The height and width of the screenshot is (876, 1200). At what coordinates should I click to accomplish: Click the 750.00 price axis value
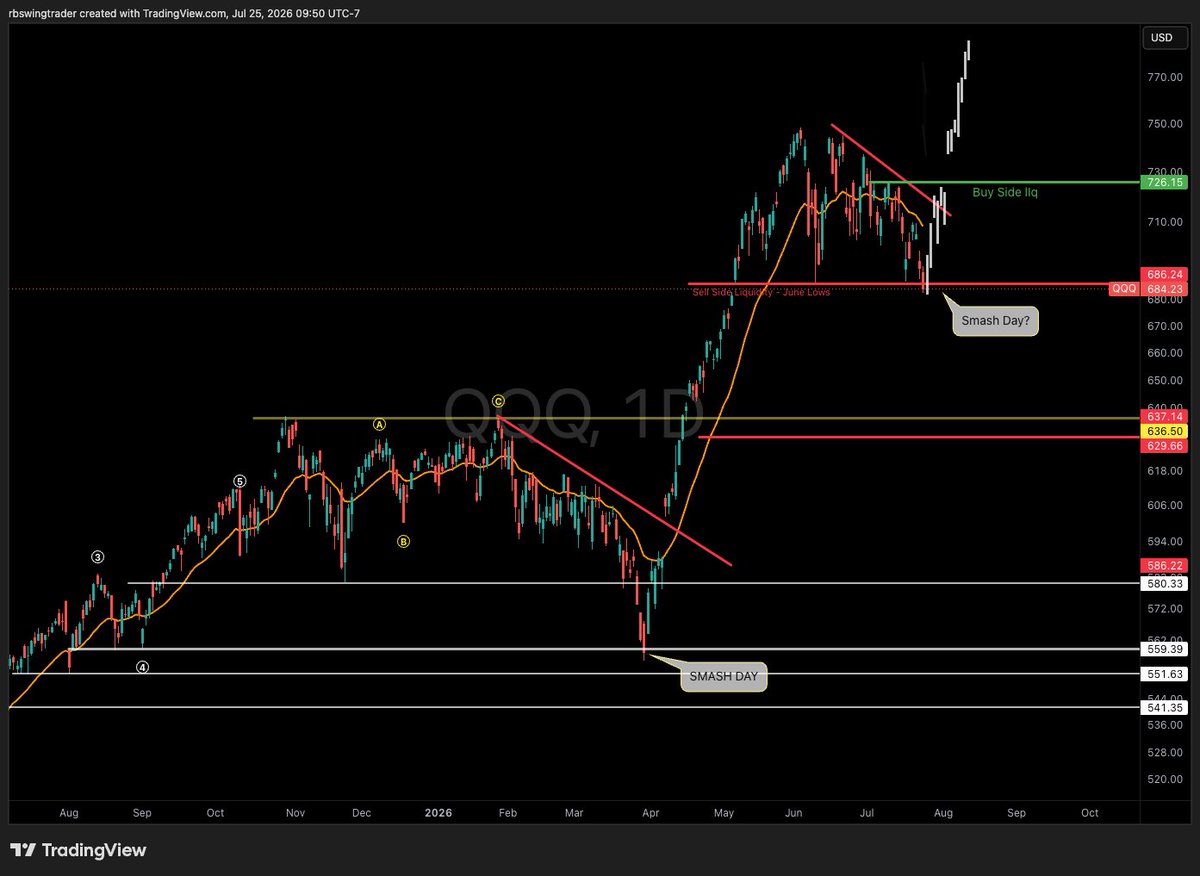click(1165, 124)
